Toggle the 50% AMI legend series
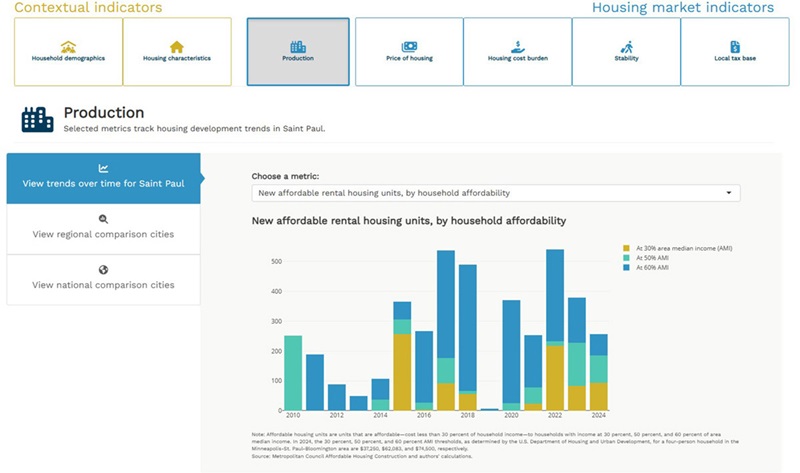This screenshot has height=473, width=800. (x=646, y=258)
